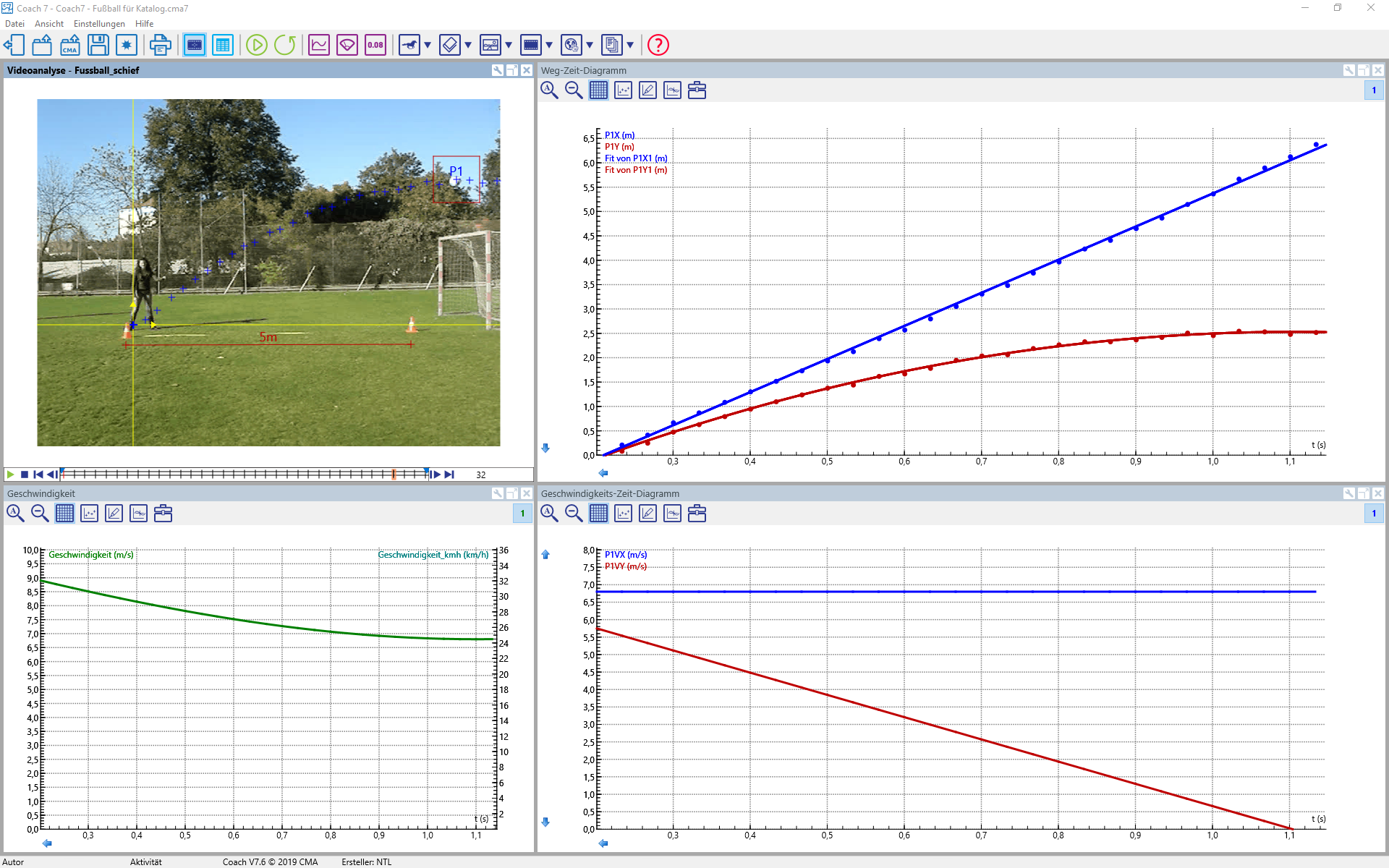Screen dimensions: 1389x868
Task: Open the red Help question mark icon
Action: click(x=658, y=45)
